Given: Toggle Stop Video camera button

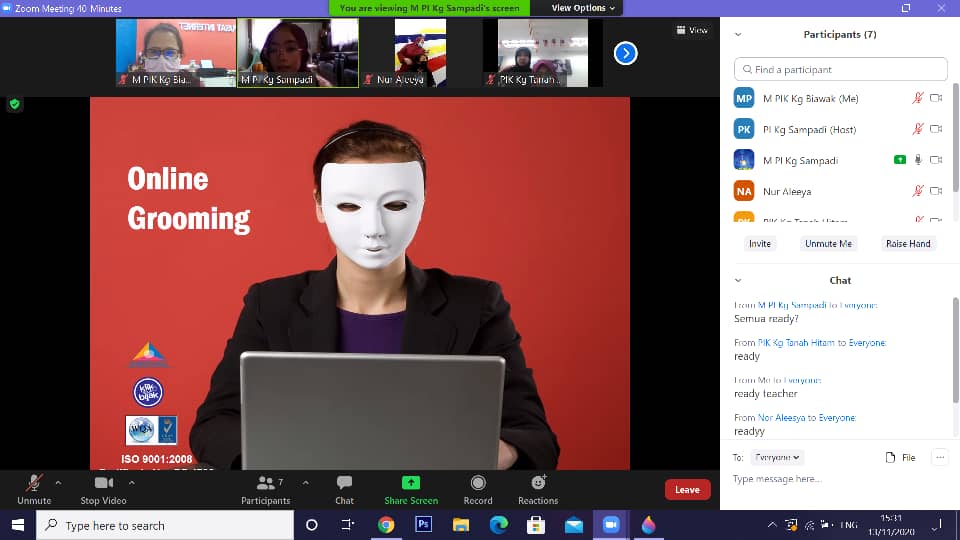Looking at the screenshot, I should (103, 483).
